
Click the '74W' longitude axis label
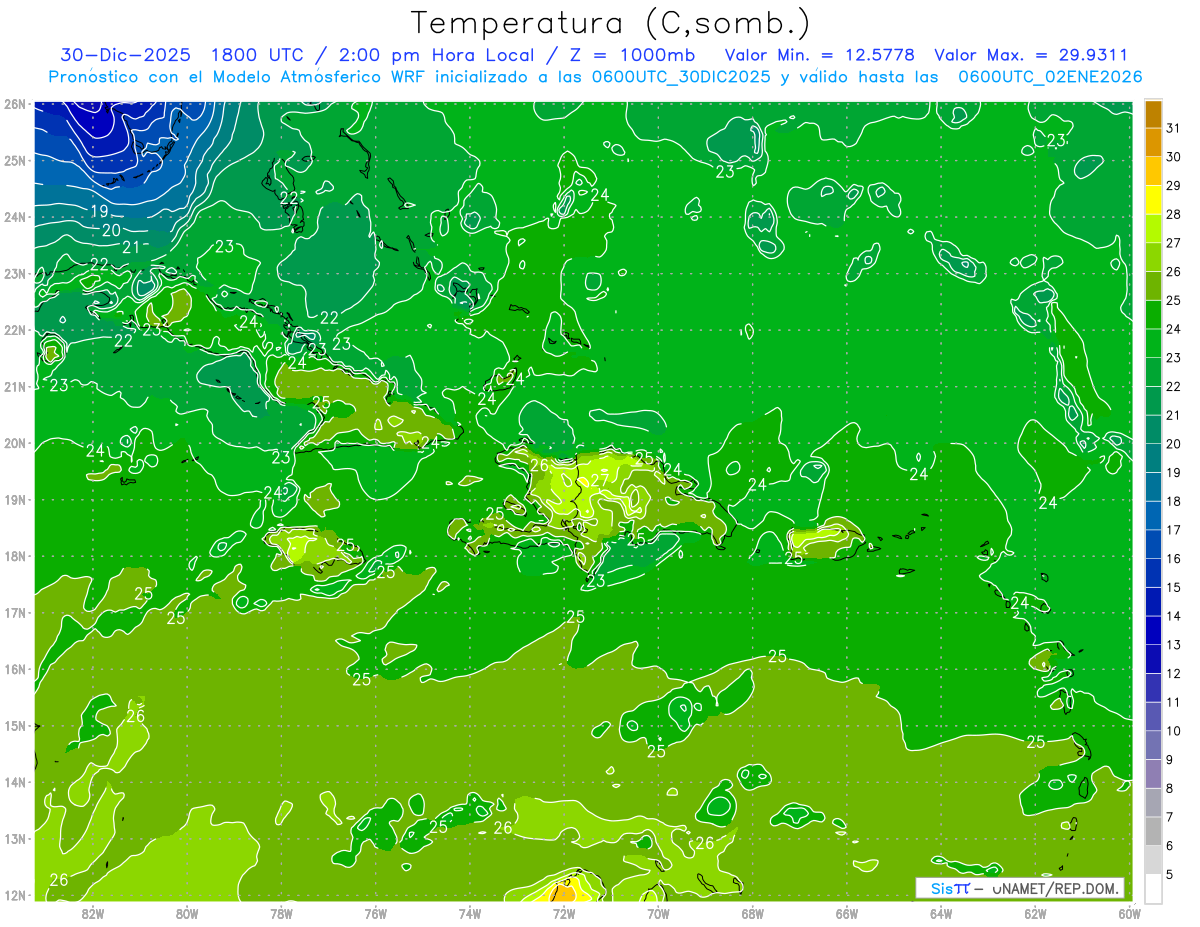coord(470,912)
